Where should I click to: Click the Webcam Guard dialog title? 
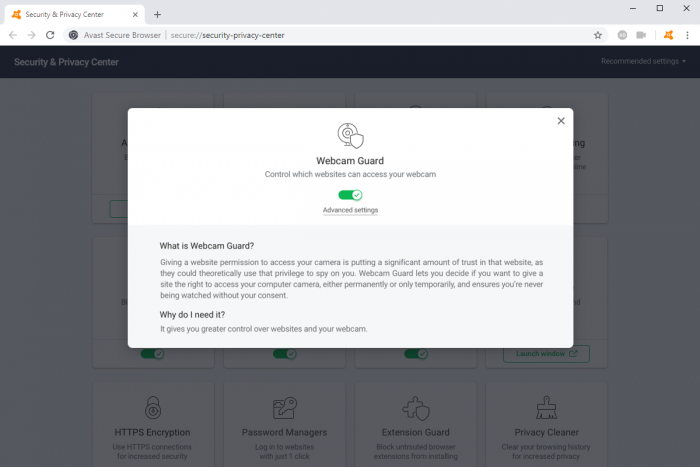tap(350, 161)
